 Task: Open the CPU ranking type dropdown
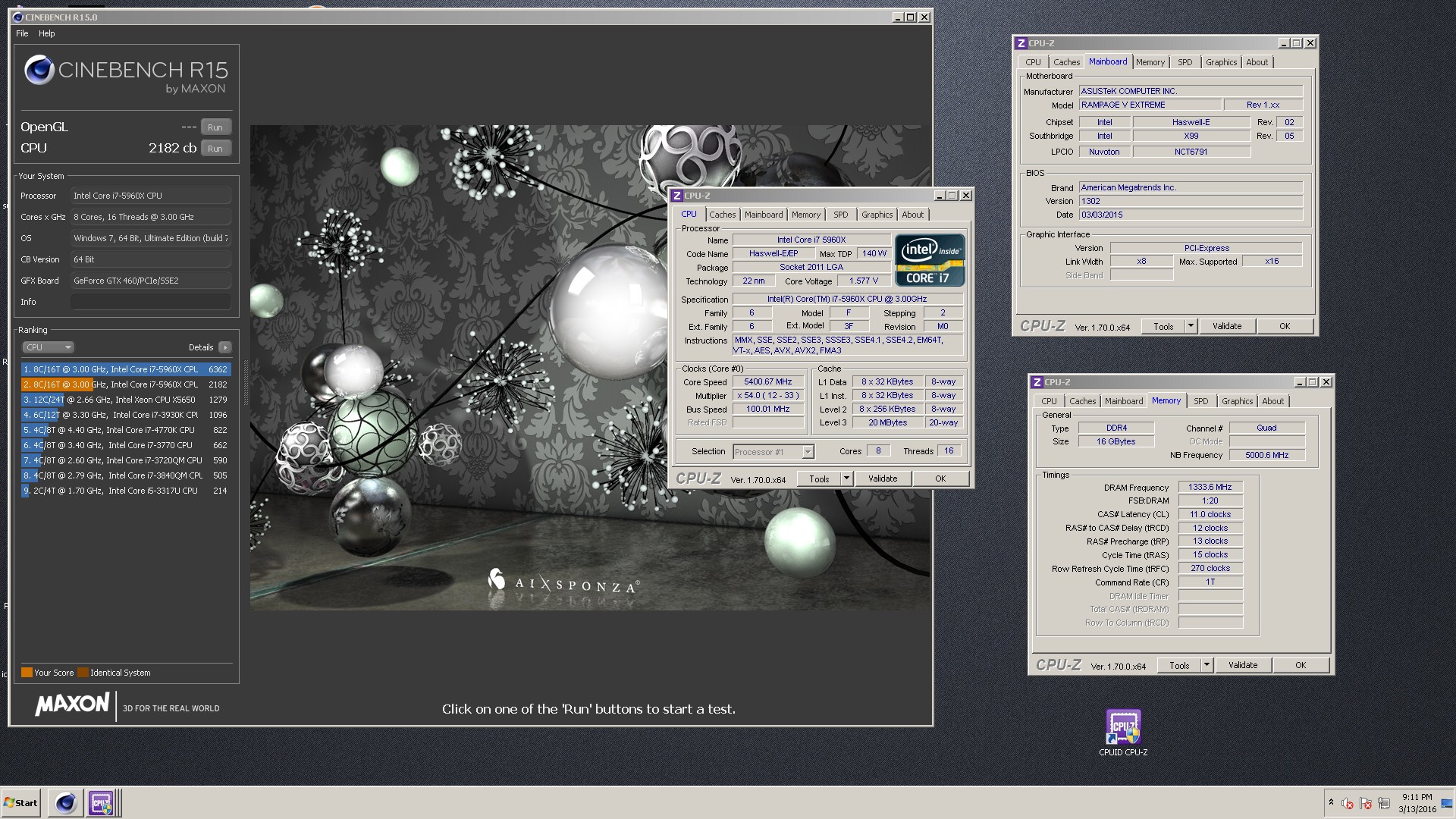[x=48, y=347]
